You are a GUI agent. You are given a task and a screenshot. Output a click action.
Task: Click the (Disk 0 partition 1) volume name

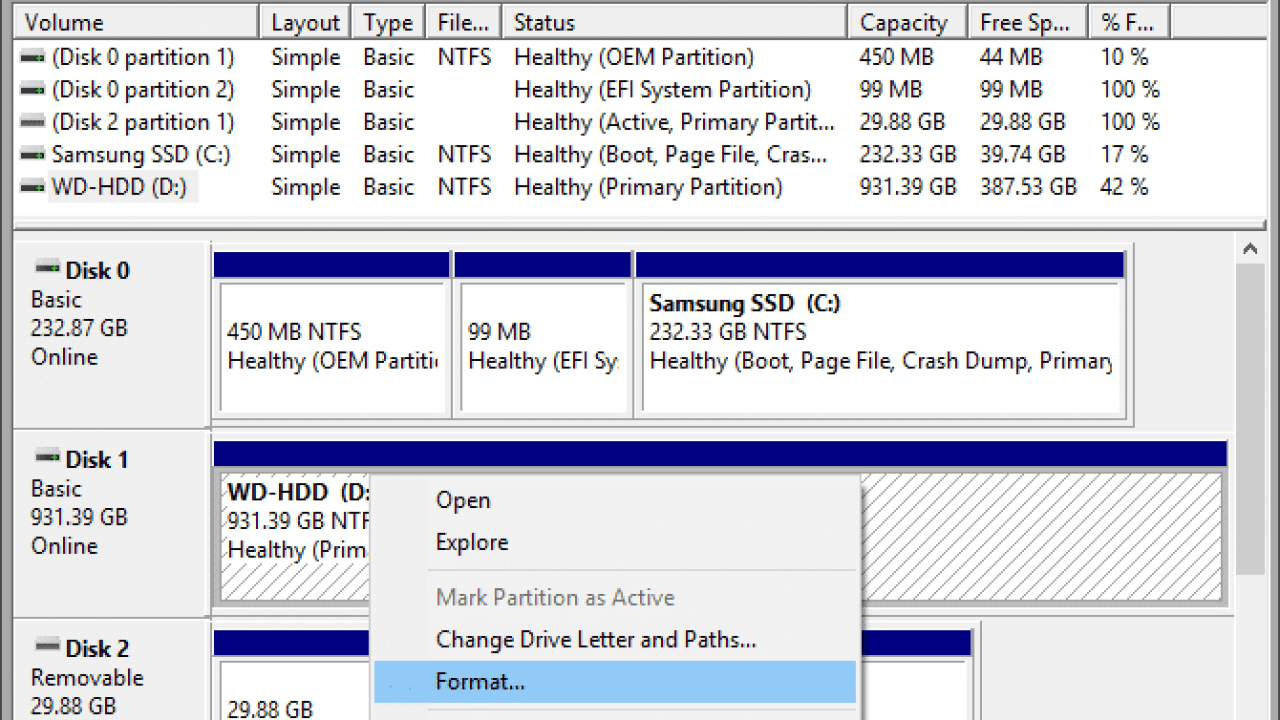143,58
